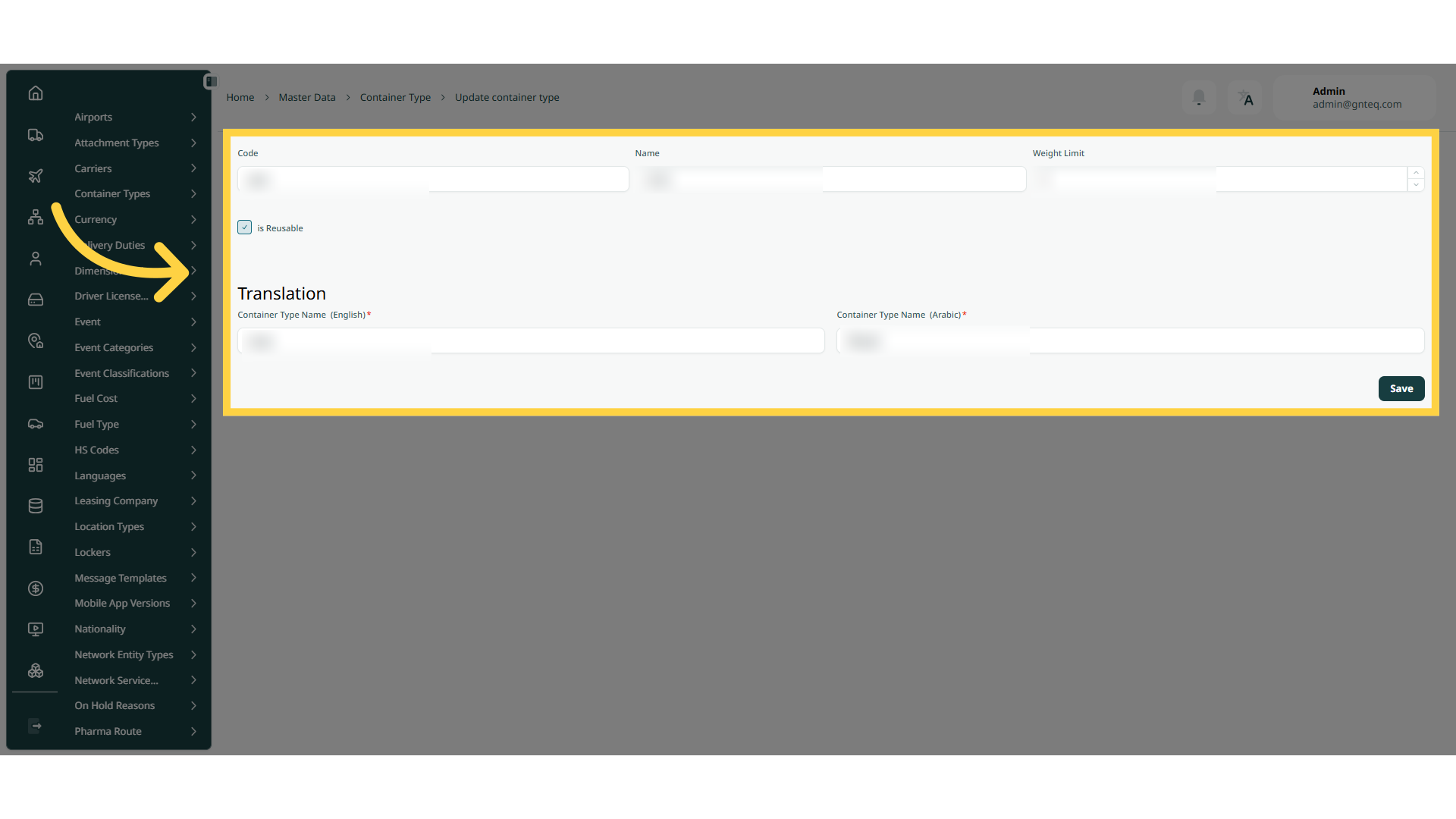The width and height of the screenshot is (1456, 819).
Task: Open the car vehicle icon in sidebar
Action: click(x=36, y=424)
